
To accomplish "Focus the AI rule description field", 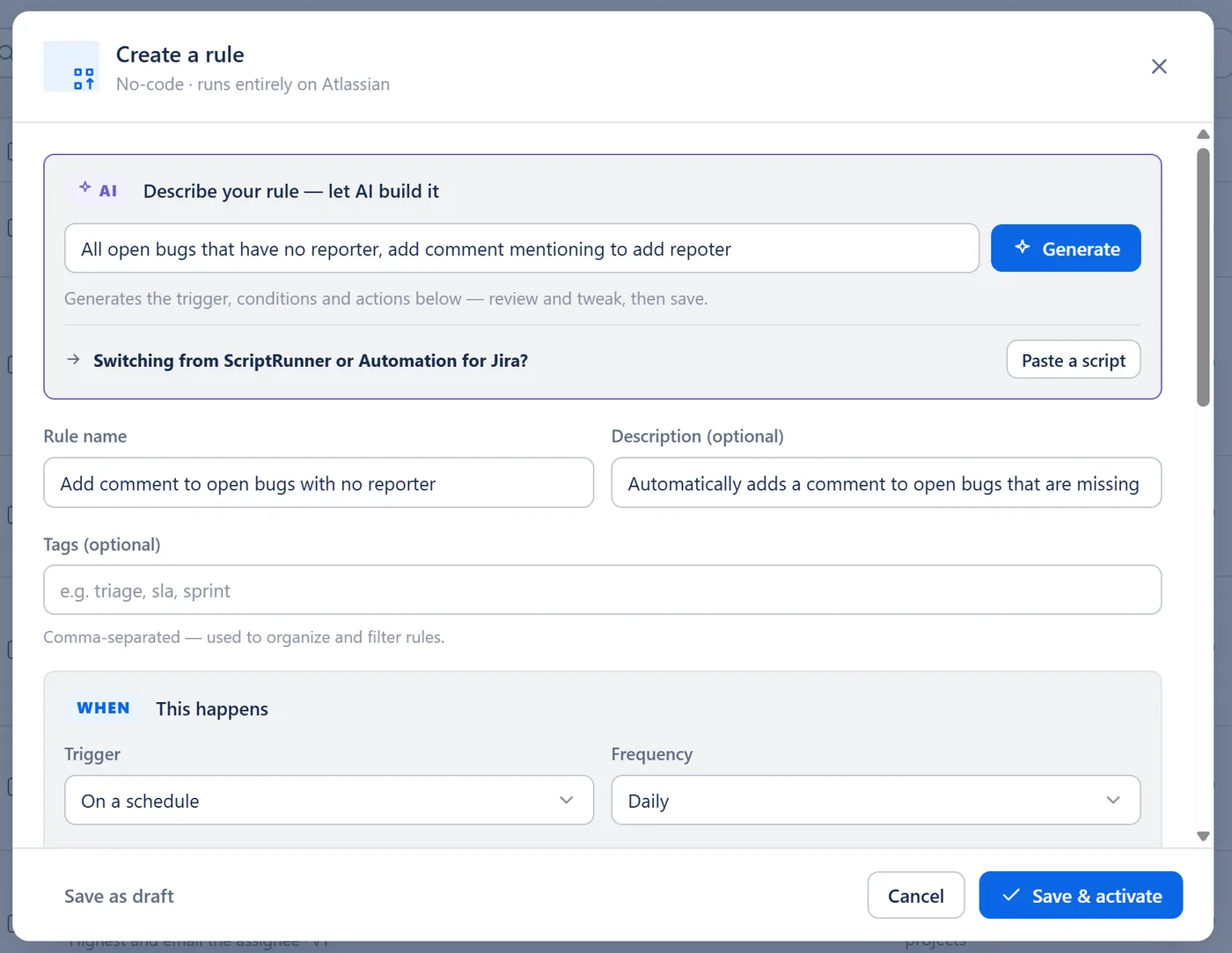I will coord(522,248).
